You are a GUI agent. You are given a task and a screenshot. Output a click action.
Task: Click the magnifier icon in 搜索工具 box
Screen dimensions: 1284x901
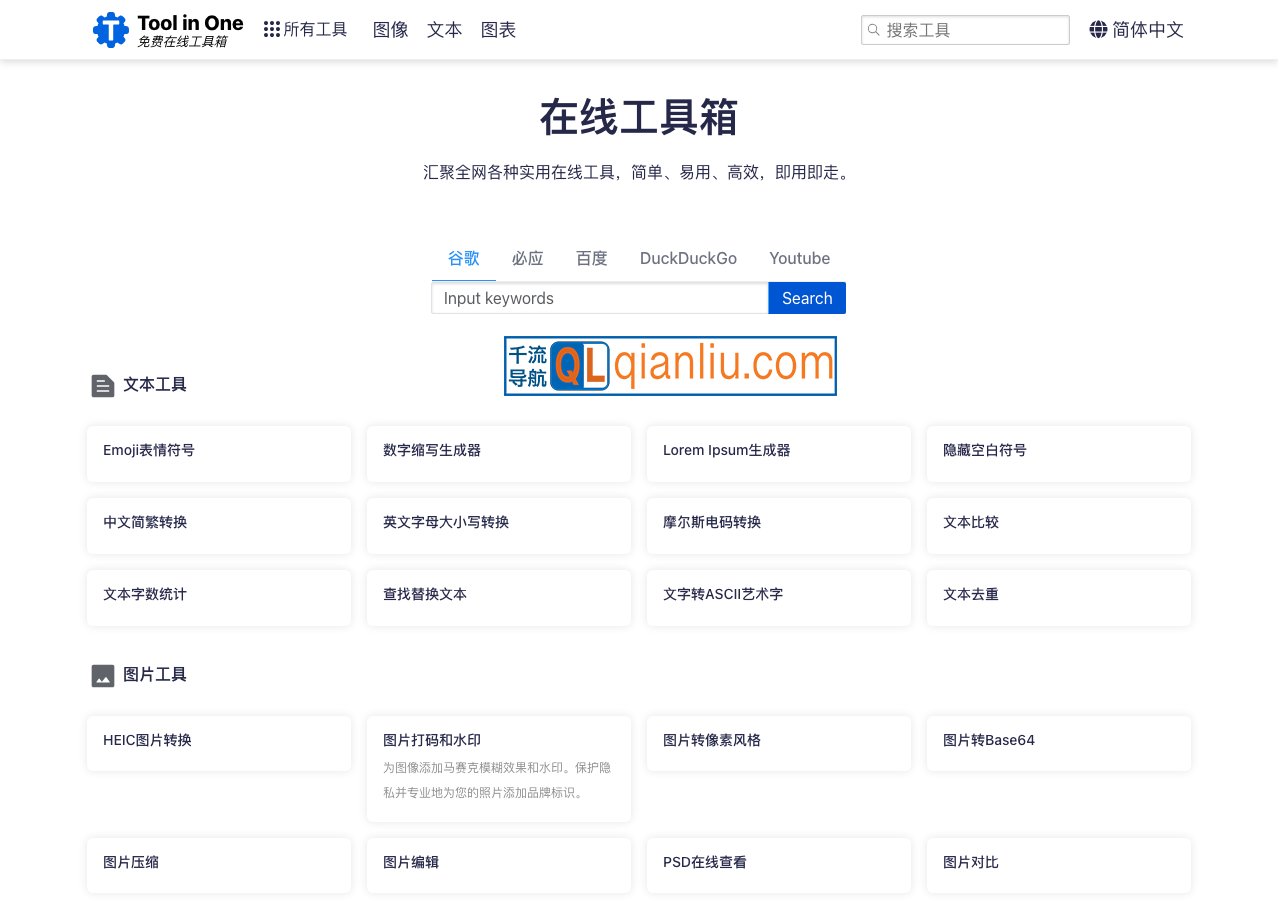tap(875, 30)
